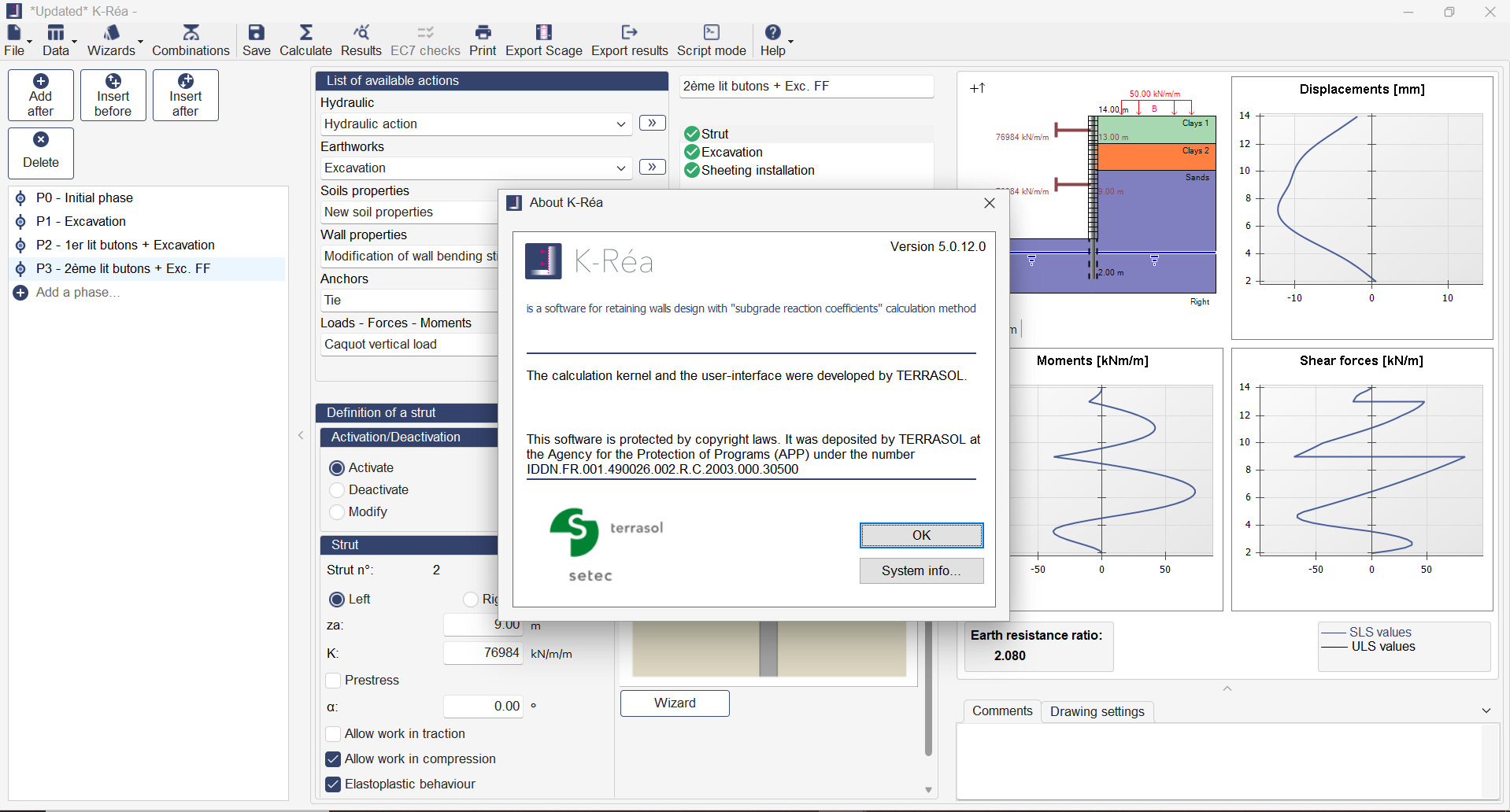Click the phase icon of P0 - Initial phase
Image resolution: width=1510 pixels, height=812 pixels.
pos(20,198)
